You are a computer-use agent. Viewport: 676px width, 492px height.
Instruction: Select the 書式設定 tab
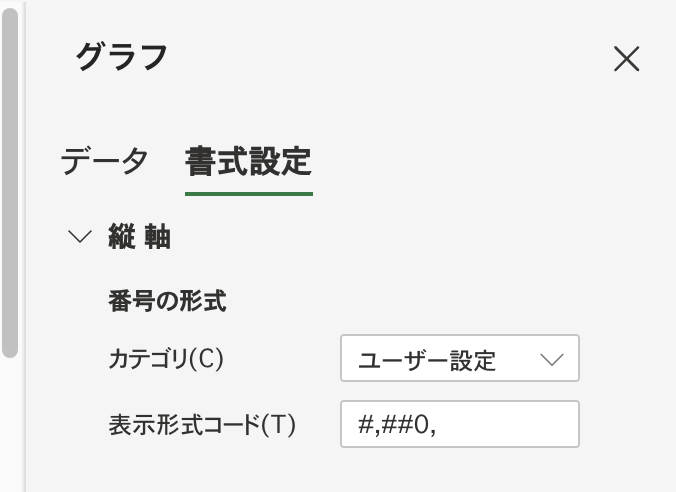click(248, 160)
